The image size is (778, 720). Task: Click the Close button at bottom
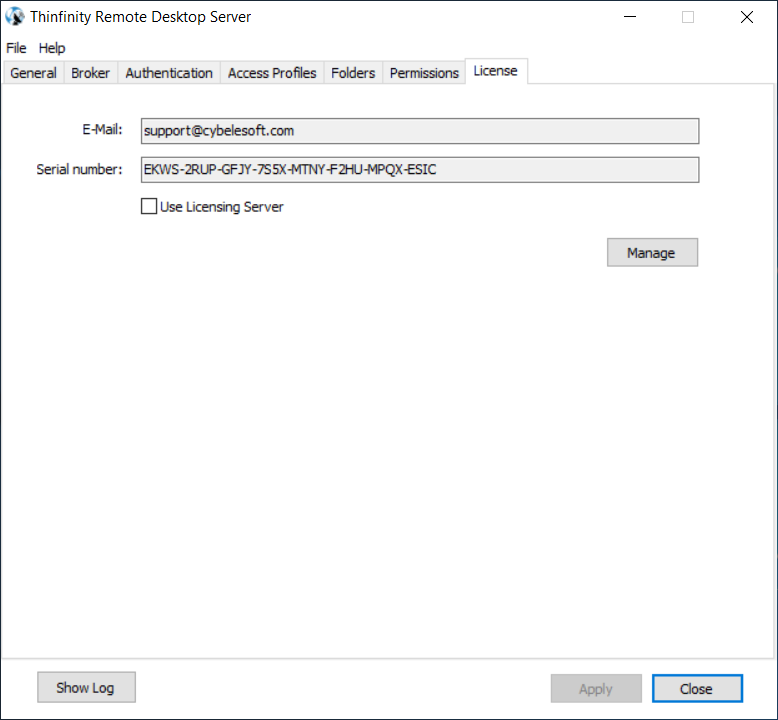(x=697, y=689)
